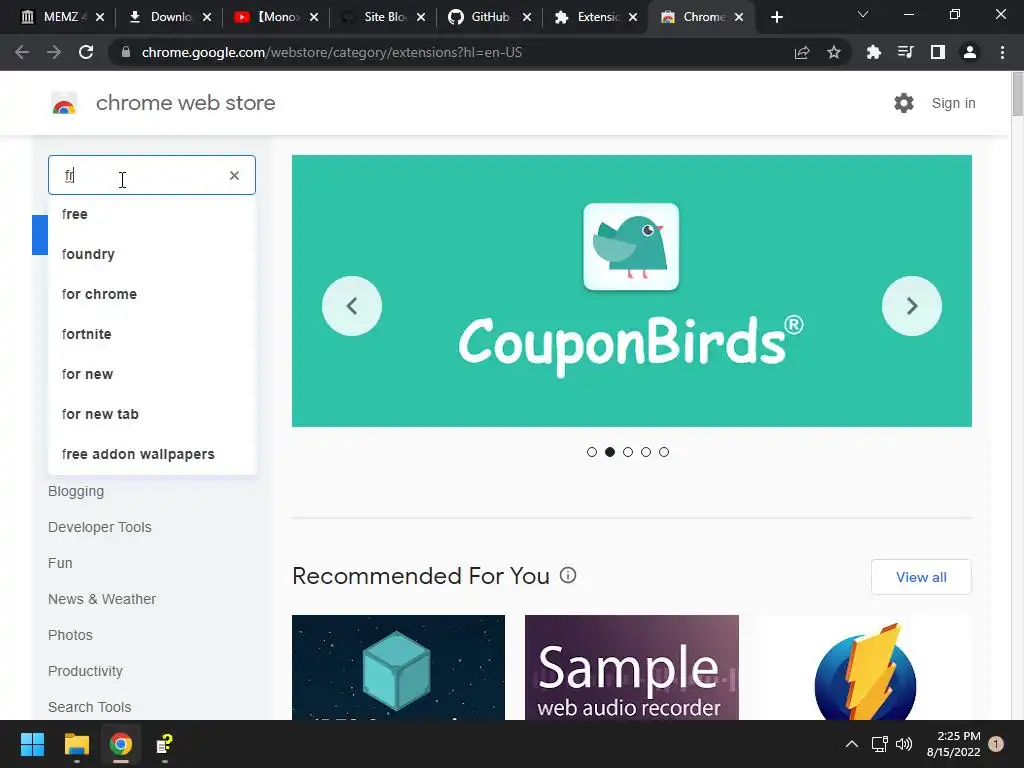Show the previous carousel slide

coord(352,306)
